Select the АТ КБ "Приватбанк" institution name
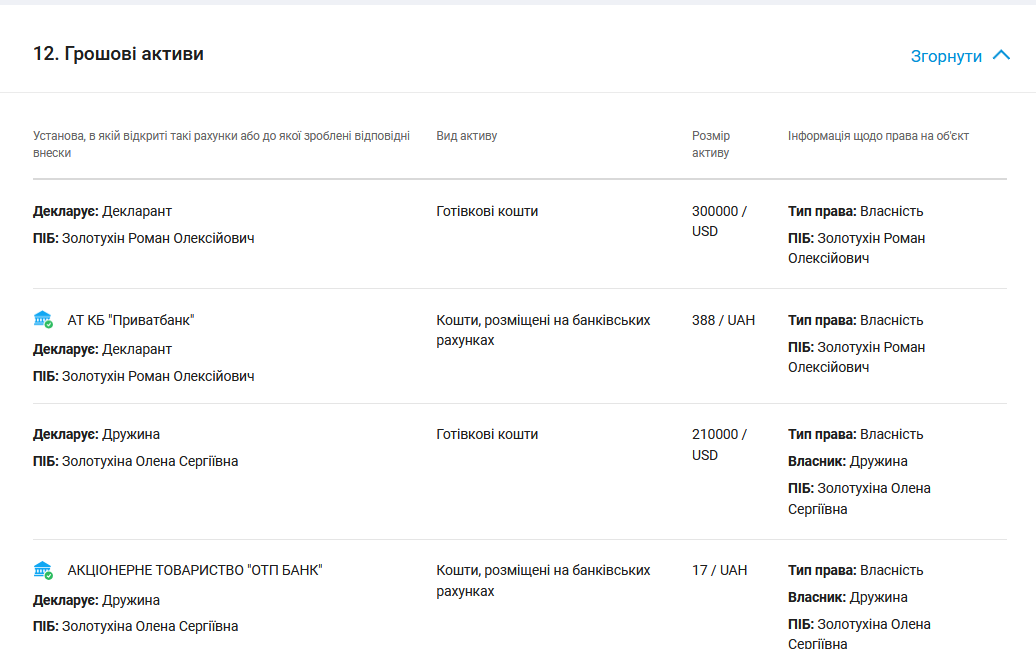 pyautogui.click(x=131, y=320)
